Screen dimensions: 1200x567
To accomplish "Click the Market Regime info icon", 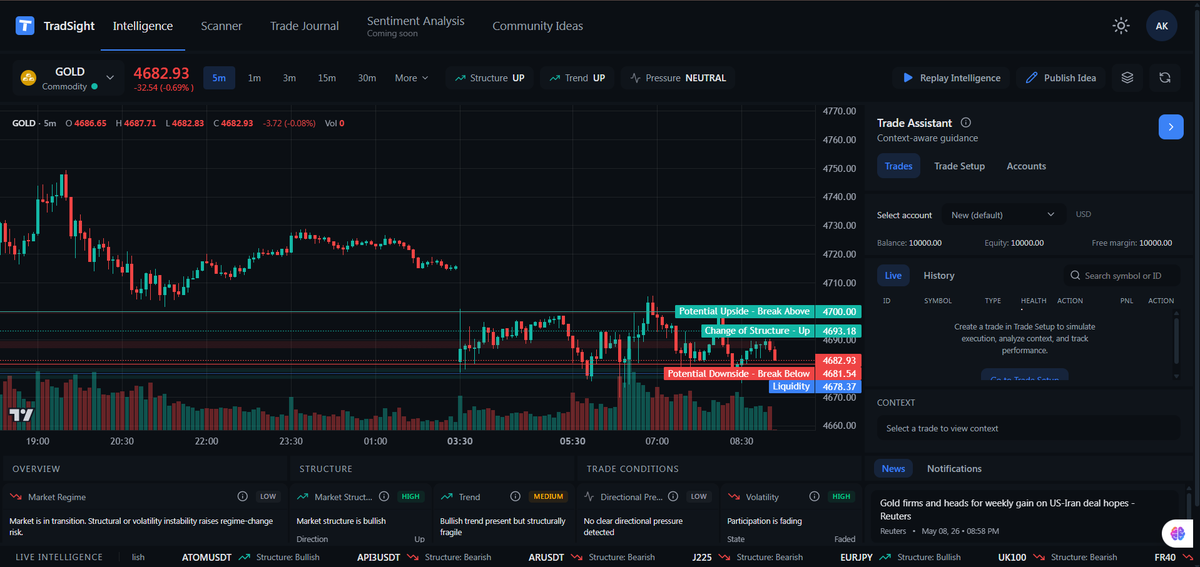I will (x=242, y=496).
